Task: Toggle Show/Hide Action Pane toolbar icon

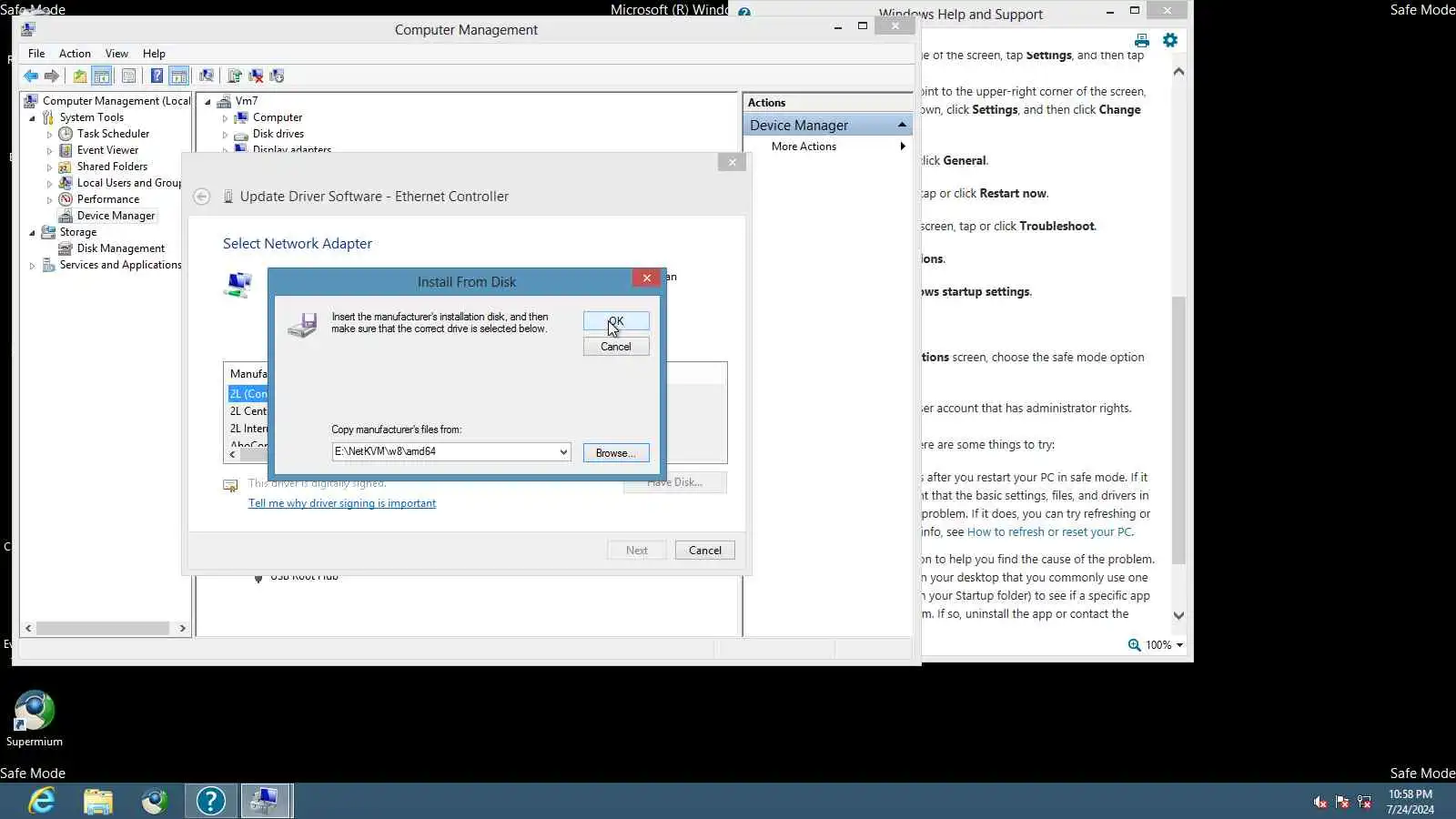Action: (179, 76)
